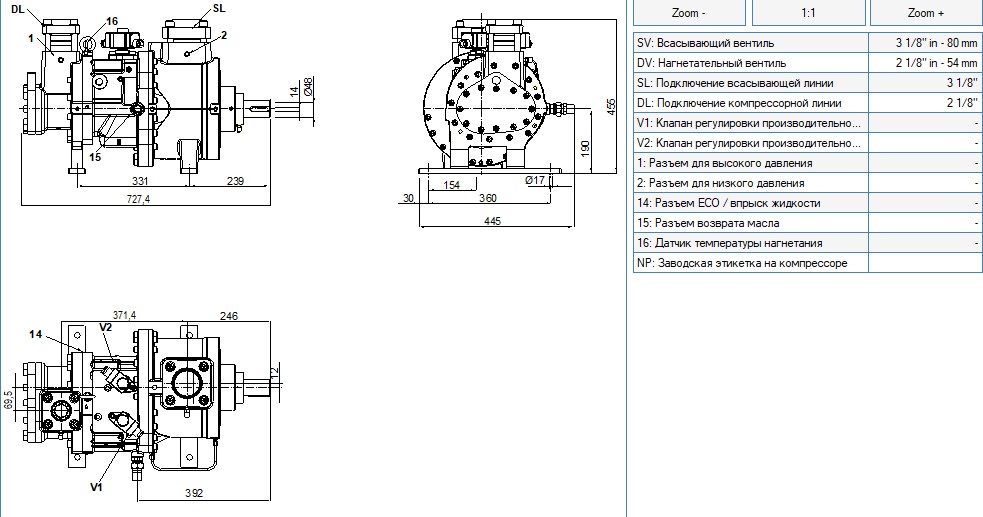Select row 15 oil return connector
Image resolution: width=983 pixels, height=517 pixels.
click(x=807, y=224)
